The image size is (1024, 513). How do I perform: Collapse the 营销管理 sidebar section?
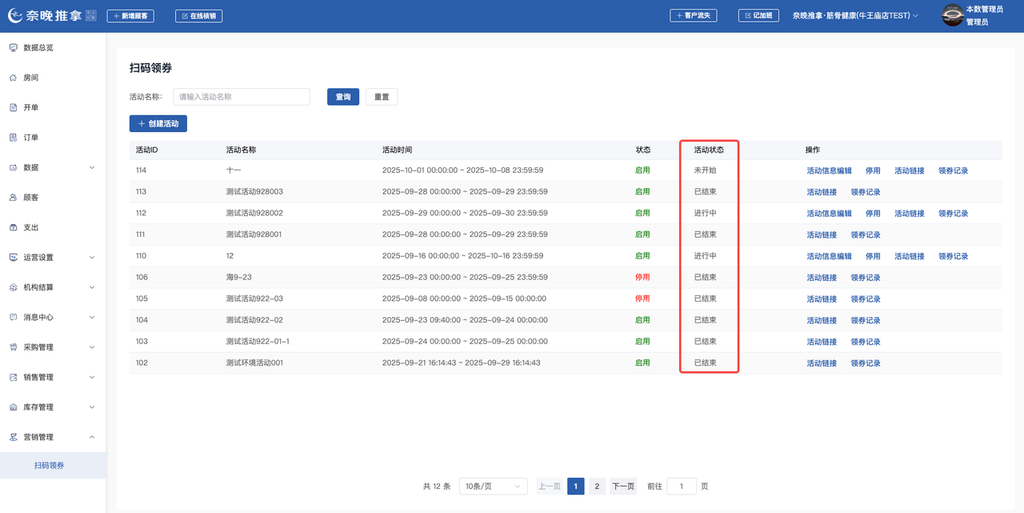92,437
